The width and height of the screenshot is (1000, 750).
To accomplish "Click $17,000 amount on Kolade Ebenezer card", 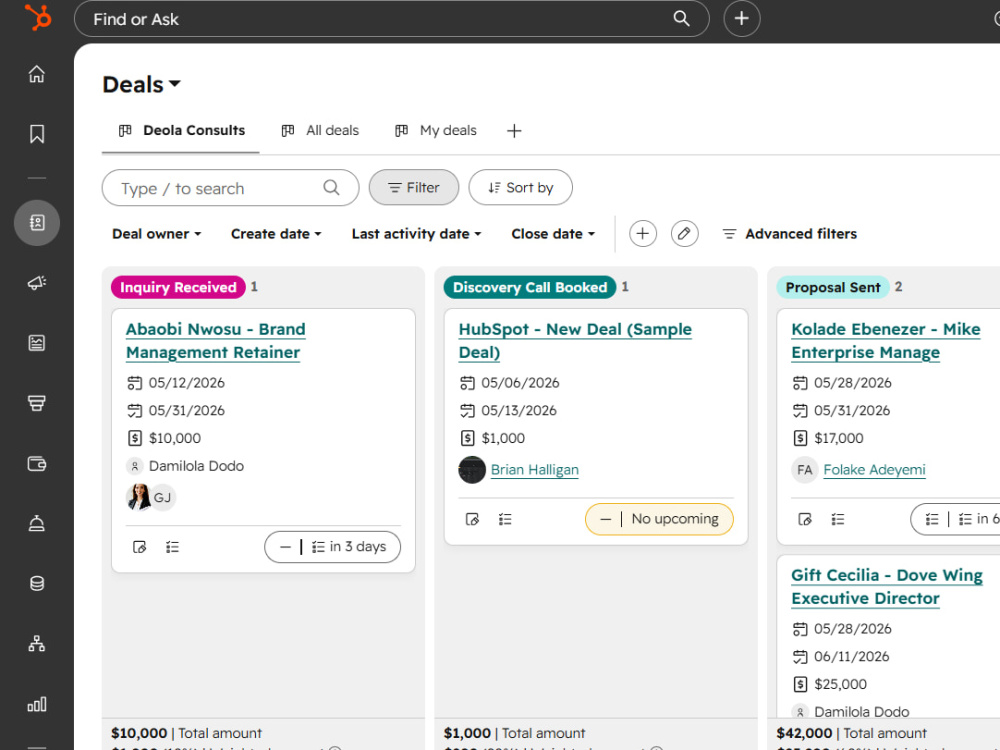I will point(839,438).
